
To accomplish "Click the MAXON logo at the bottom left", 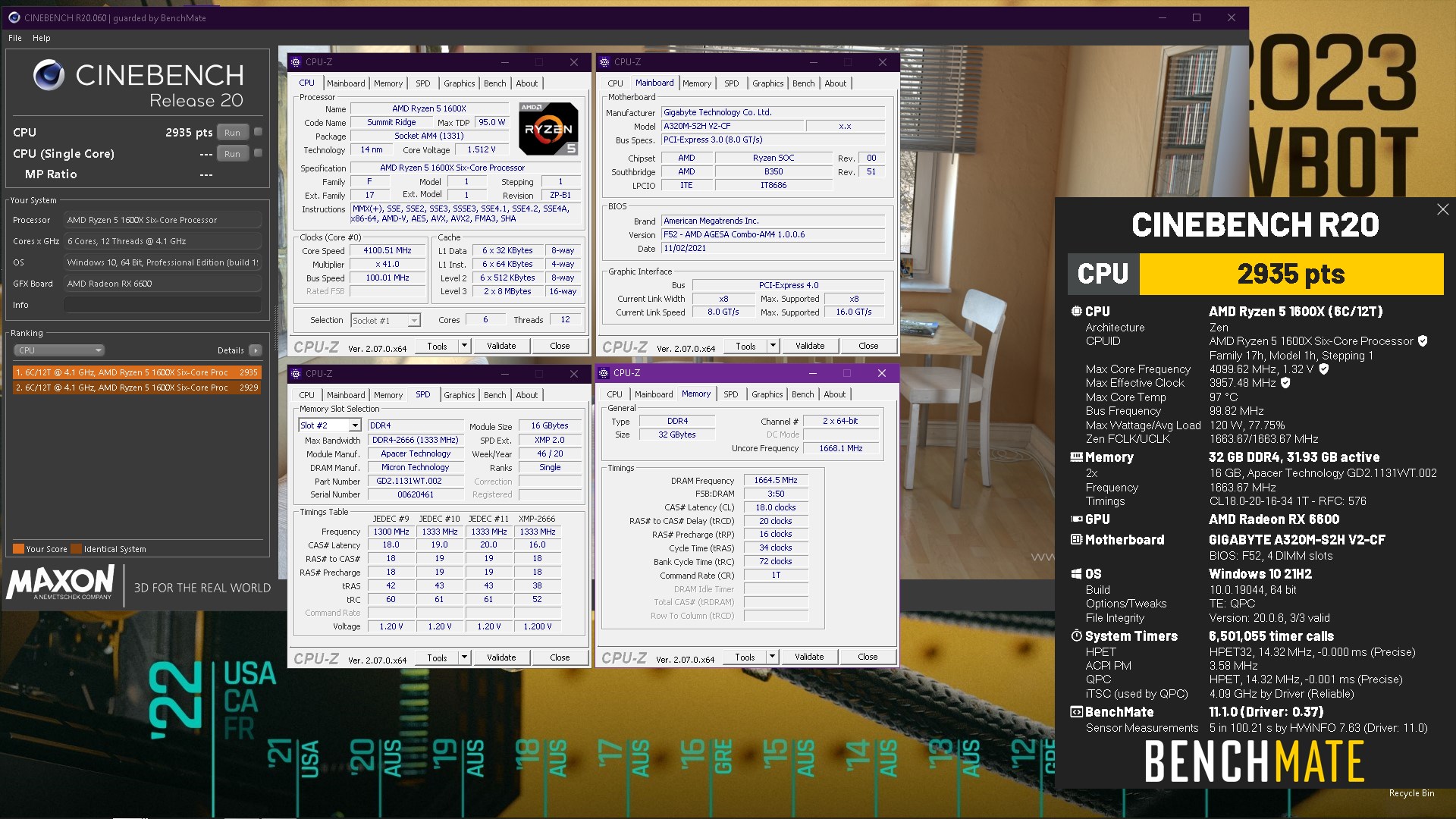I will click(x=61, y=584).
